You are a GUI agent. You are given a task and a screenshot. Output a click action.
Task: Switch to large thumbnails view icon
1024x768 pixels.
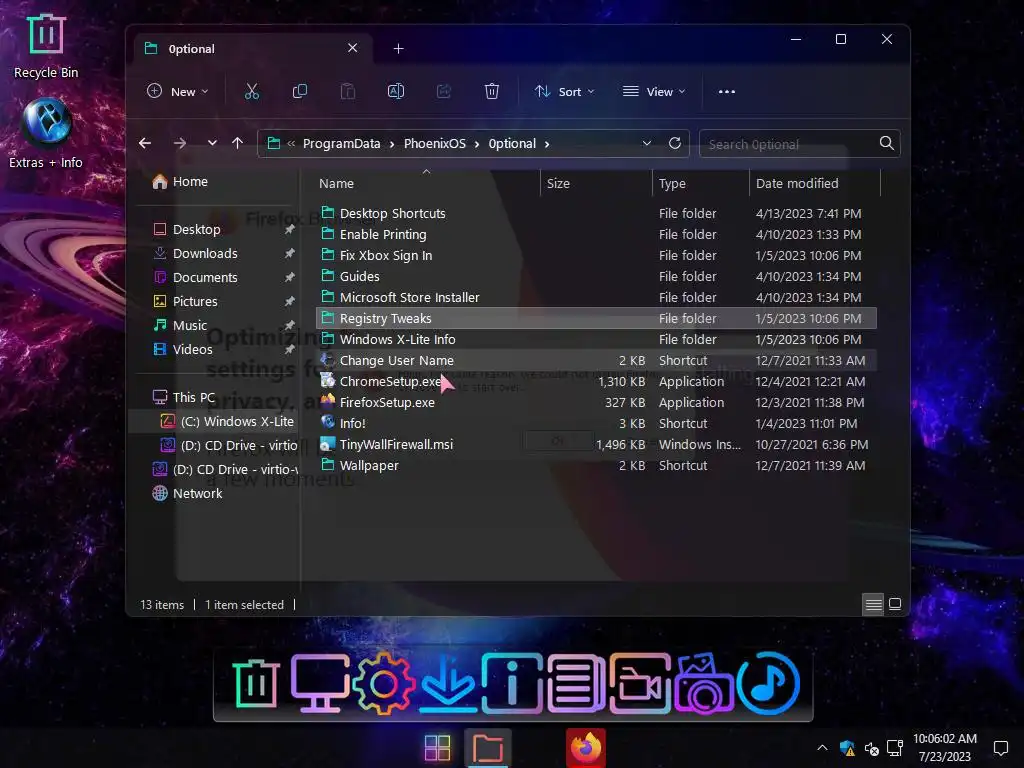click(895, 604)
